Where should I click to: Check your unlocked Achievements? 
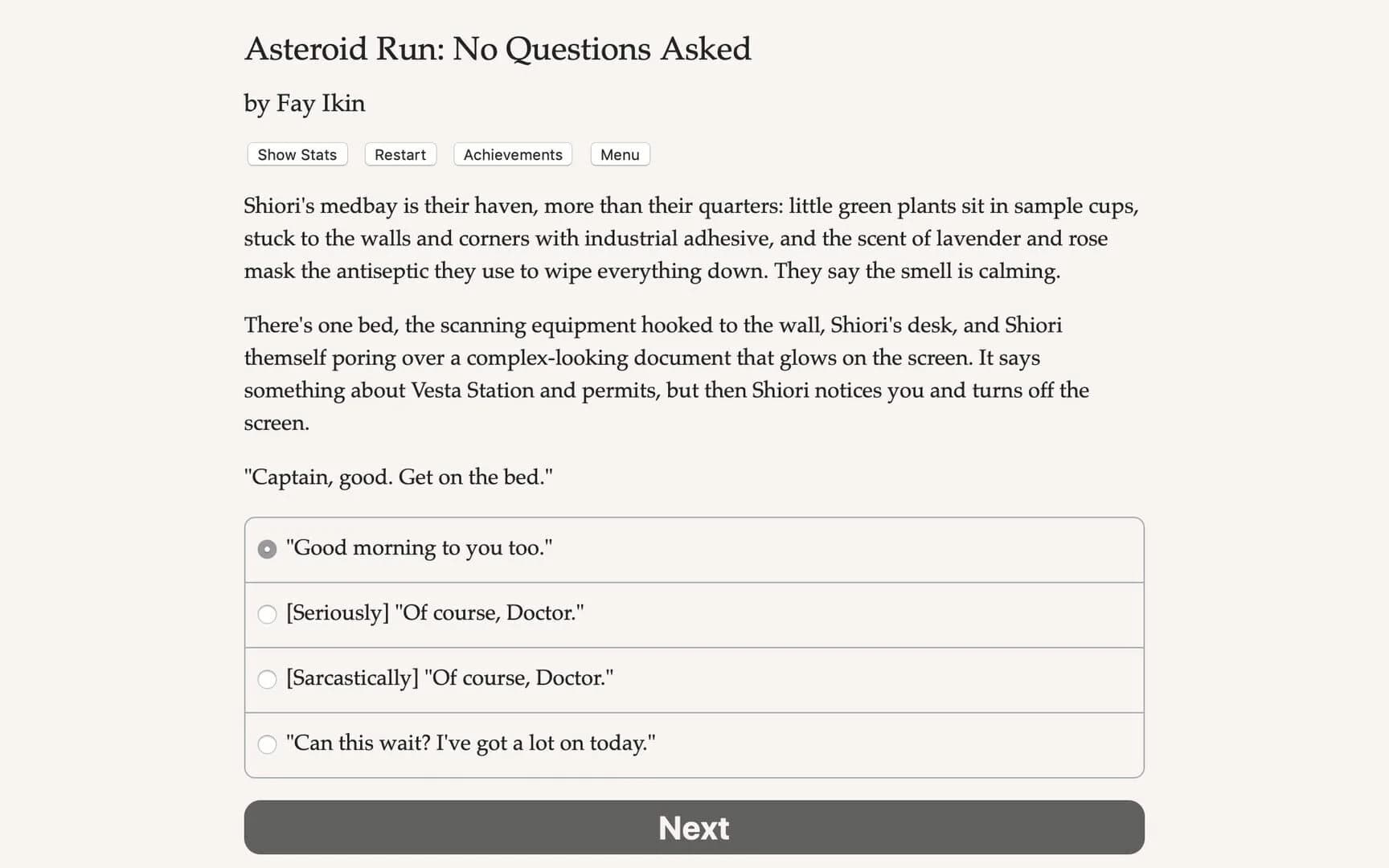tap(512, 154)
